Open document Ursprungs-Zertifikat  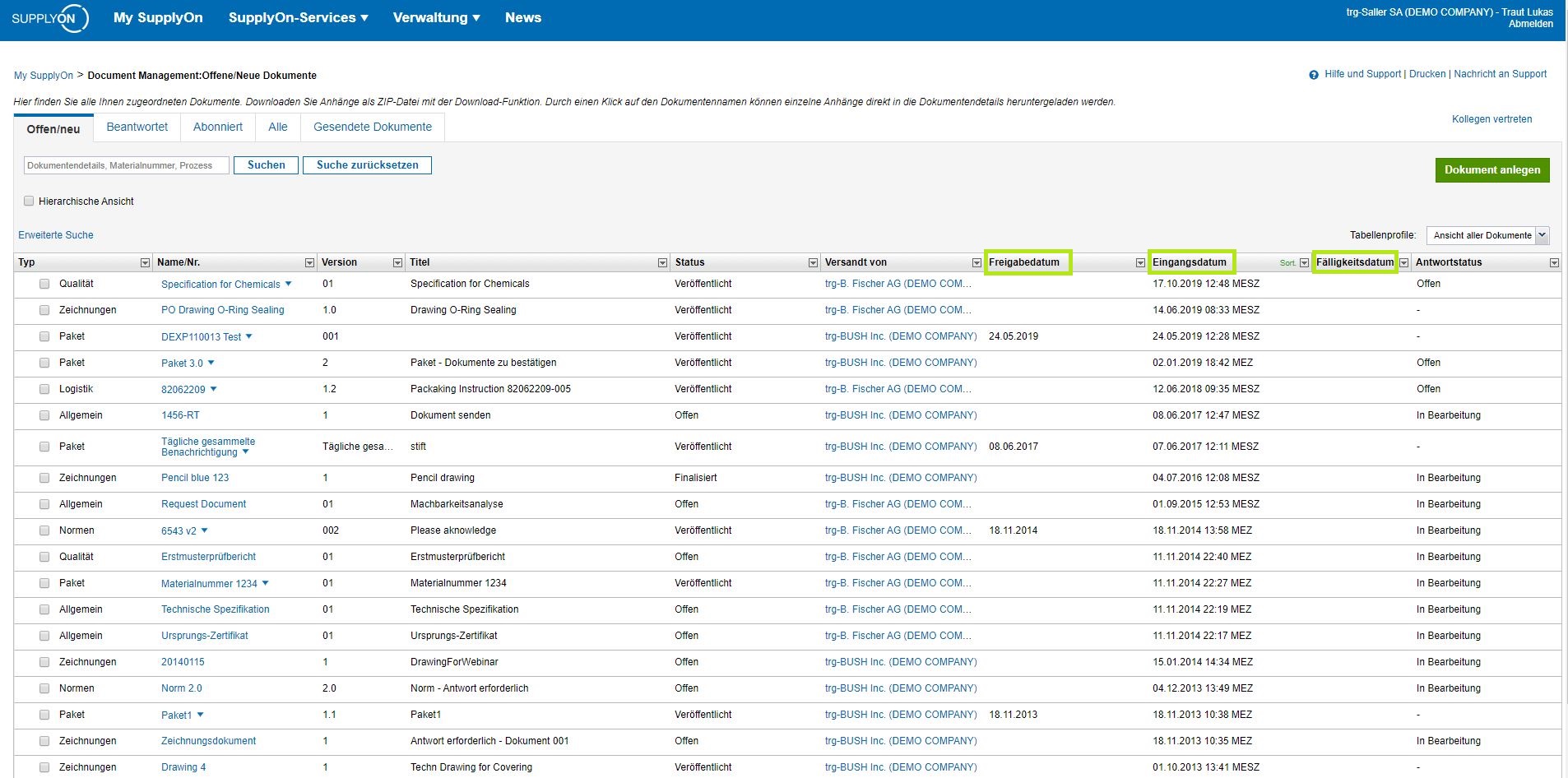205,636
